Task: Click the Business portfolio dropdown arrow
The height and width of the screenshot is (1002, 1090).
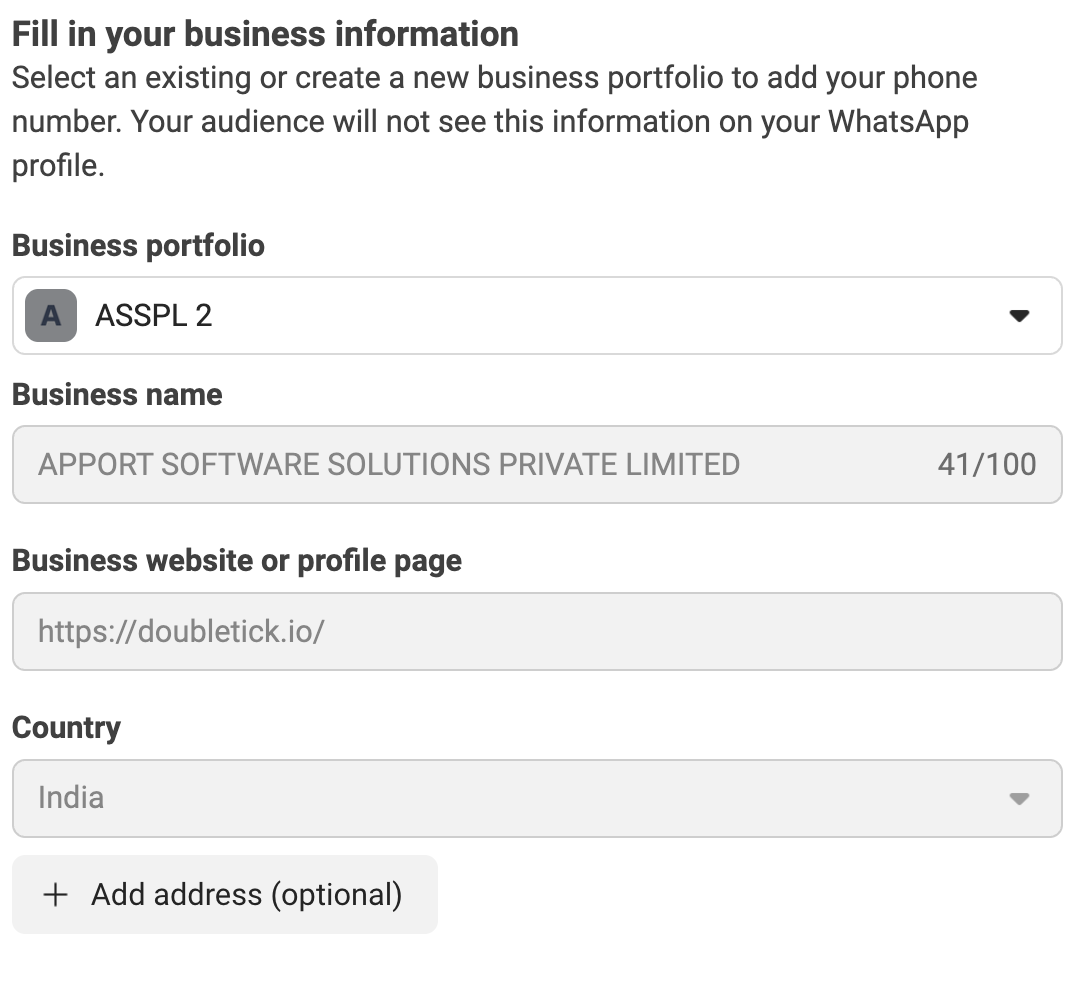Action: tap(1018, 316)
